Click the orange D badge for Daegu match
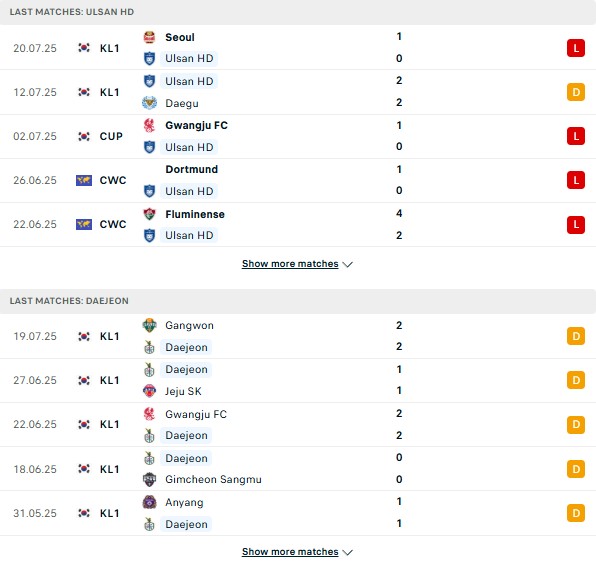The image size is (596, 570). pyautogui.click(x=576, y=92)
